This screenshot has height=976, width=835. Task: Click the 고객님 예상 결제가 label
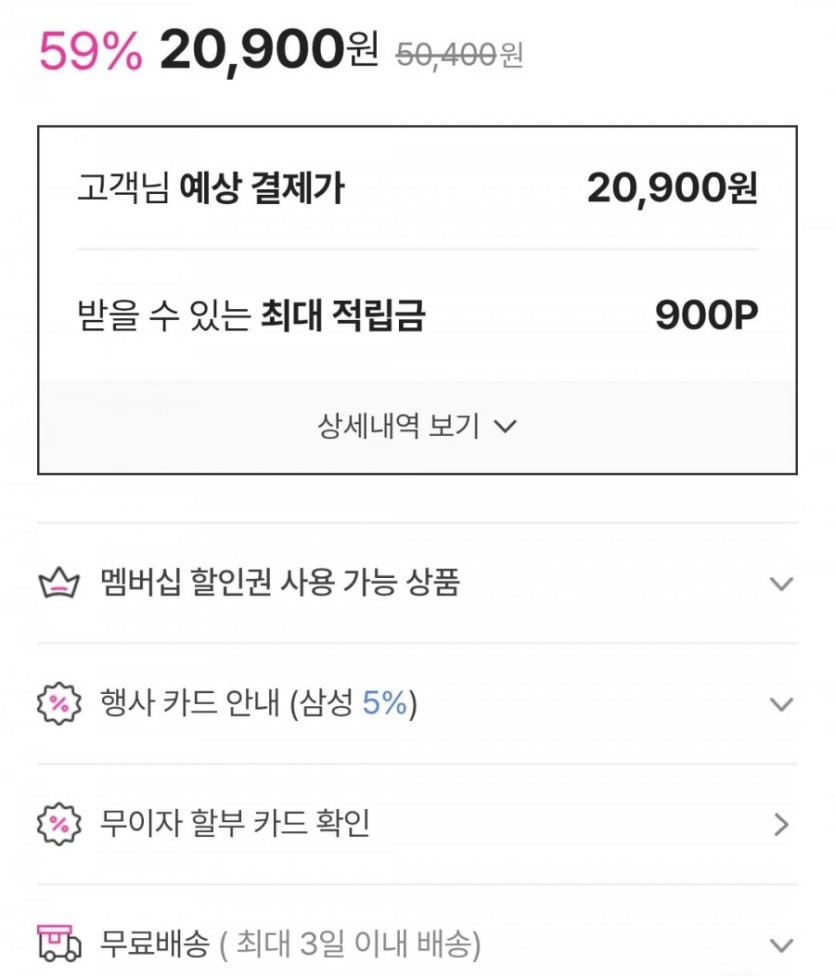210,188
